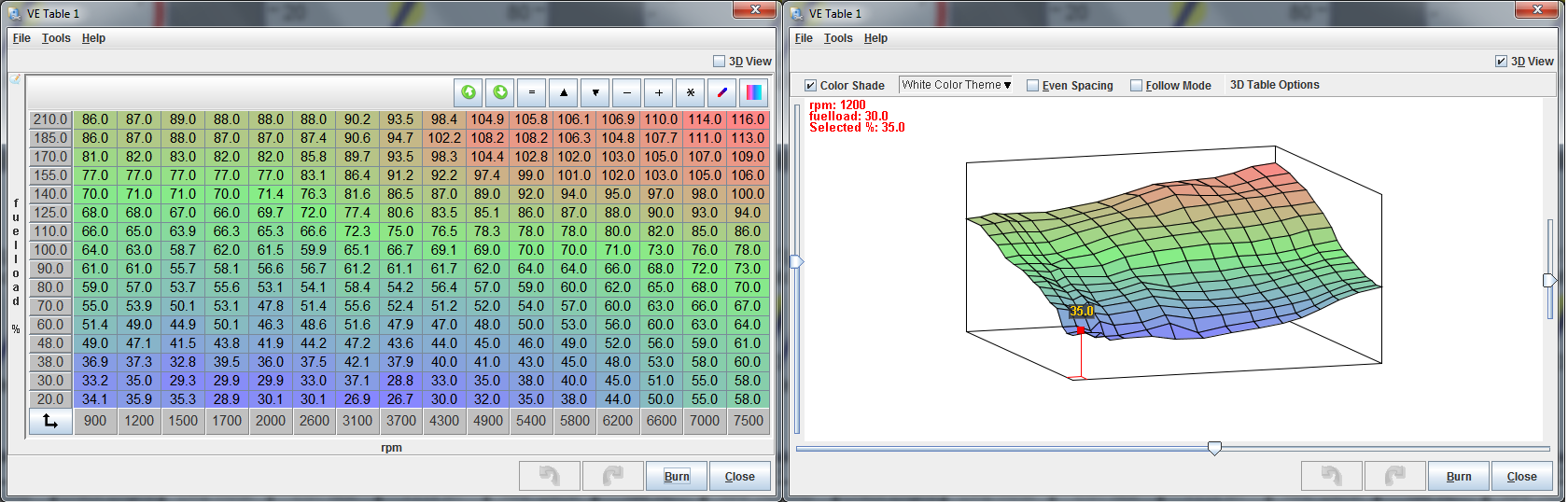Uncheck the Color Shade checkbox

click(x=810, y=86)
